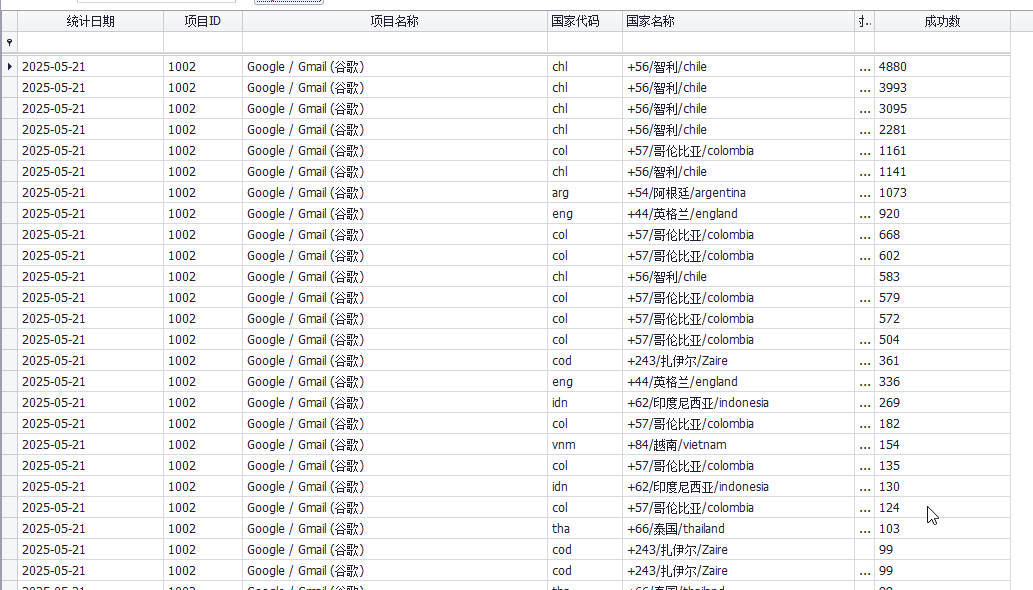Select +66/泰国/thailand in the 103 row
This screenshot has height=590, width=1033.
pyautogui.click(x=739, y=529)
